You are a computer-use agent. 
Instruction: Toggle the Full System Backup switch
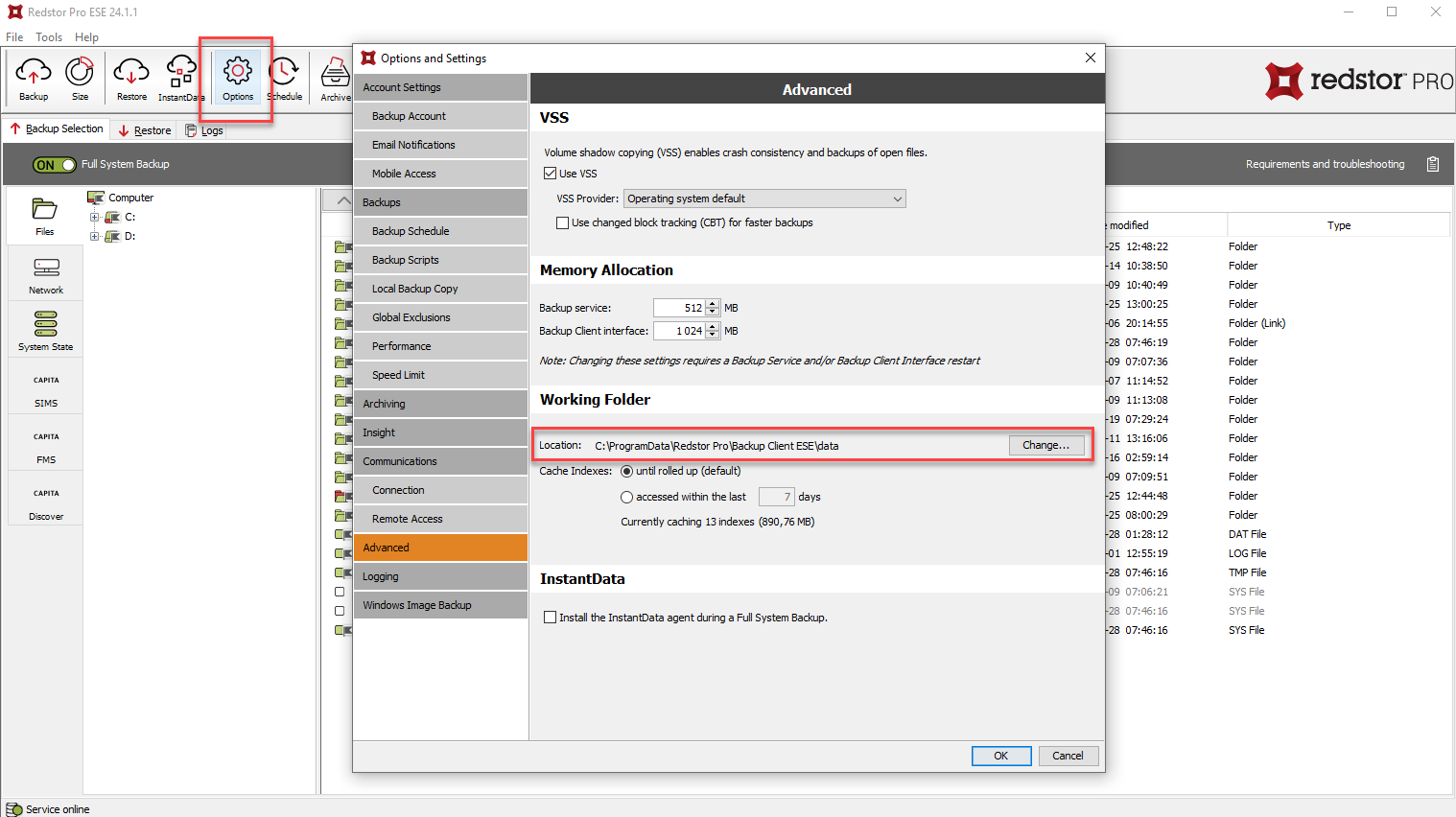coord(54,165)
